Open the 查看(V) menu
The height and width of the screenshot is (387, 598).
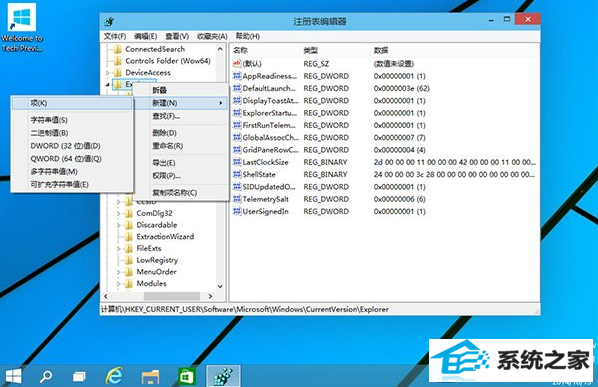click(x=177, y=36)
